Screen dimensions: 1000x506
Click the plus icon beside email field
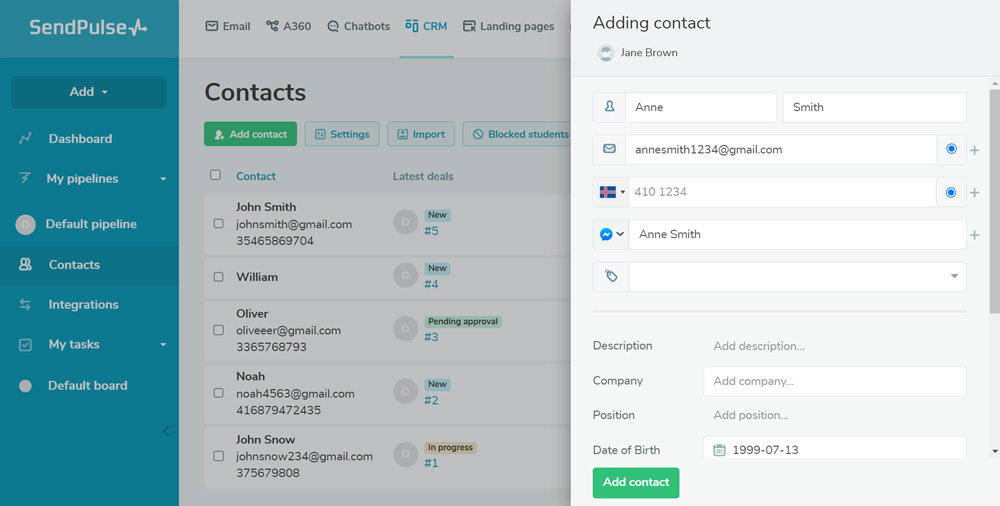(975, 150)
